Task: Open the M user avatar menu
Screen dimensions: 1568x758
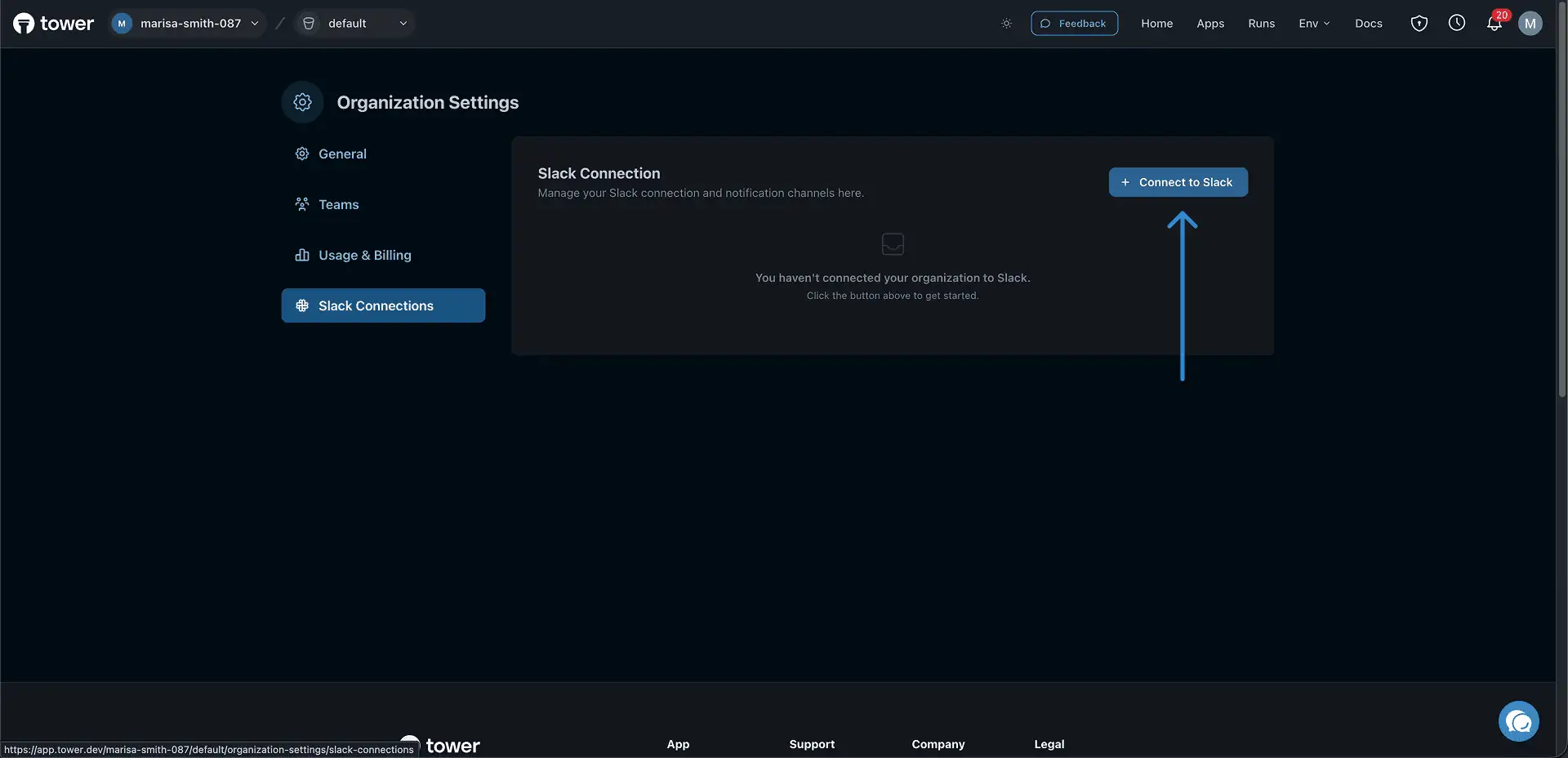Action: (x=1530, y=24)
